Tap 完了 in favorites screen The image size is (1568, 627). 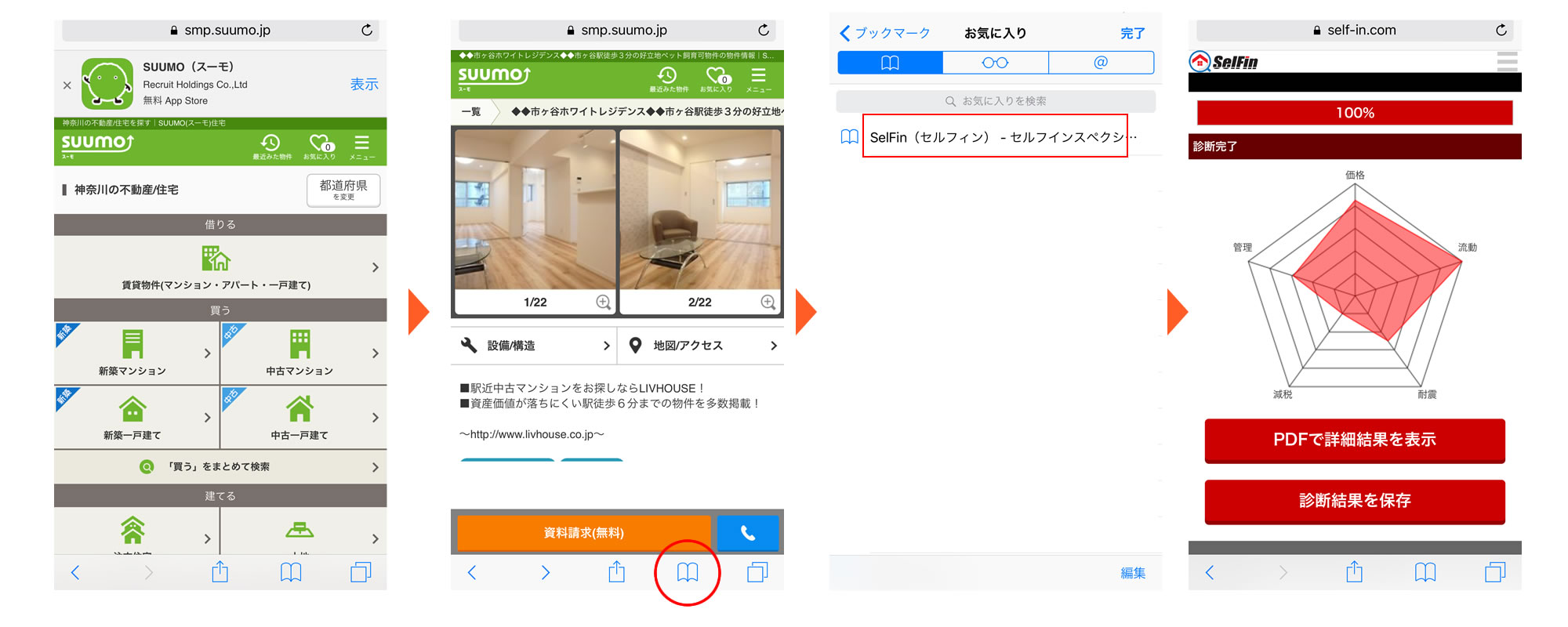pyautogui.click(x=1133, y=33)
